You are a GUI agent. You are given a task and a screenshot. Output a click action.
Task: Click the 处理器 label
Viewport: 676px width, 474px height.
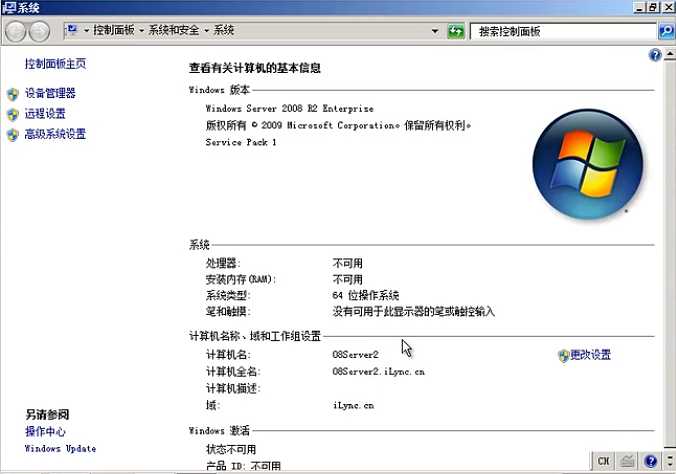pyautogui.click(x=223, y=263)
